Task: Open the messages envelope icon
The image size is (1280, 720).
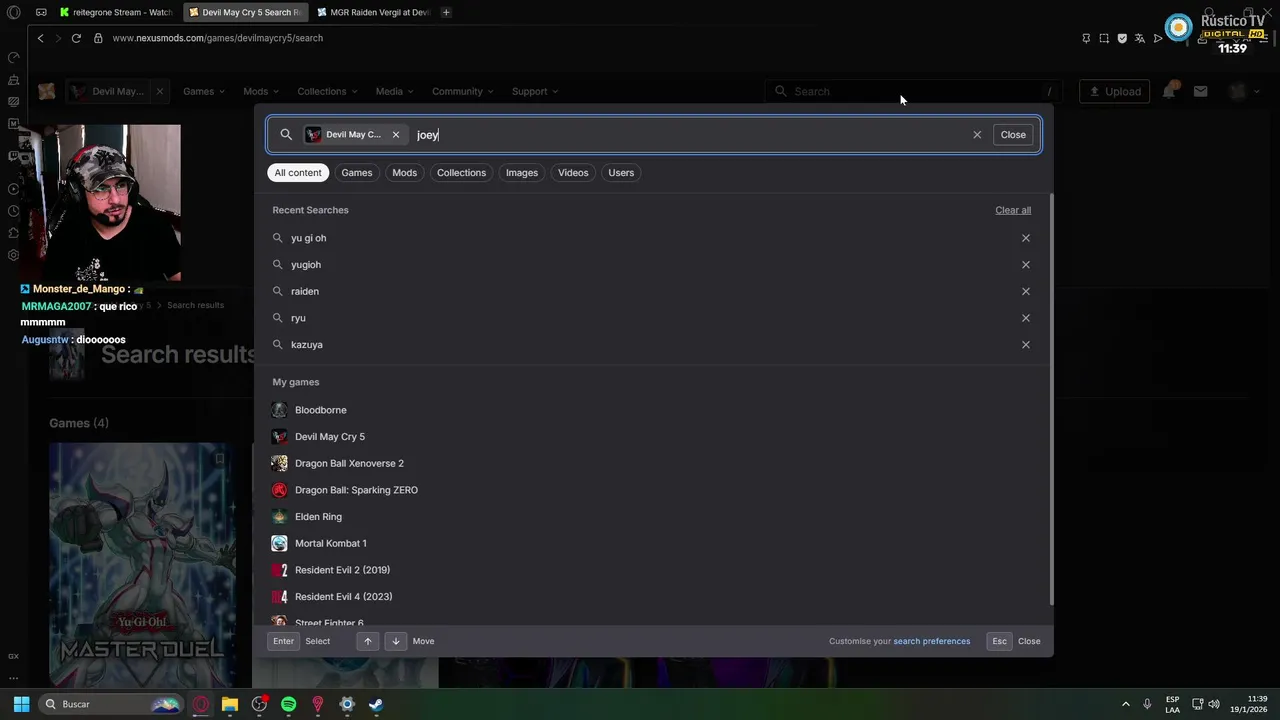Action: [1201, 91]
